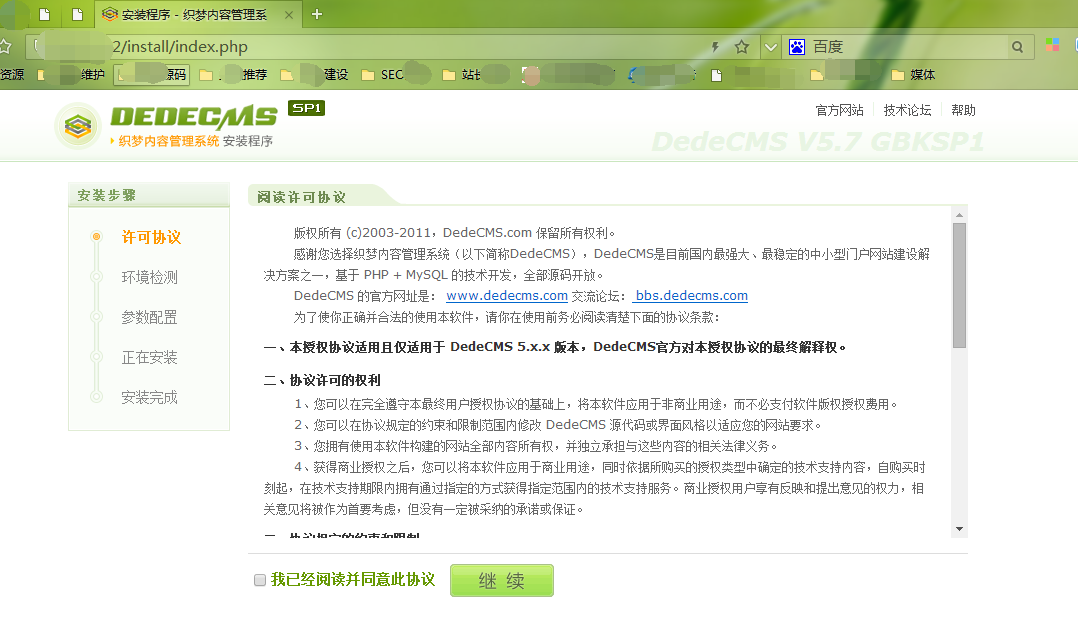Click the SP1 badge next to the logo

tap(306, 106)
